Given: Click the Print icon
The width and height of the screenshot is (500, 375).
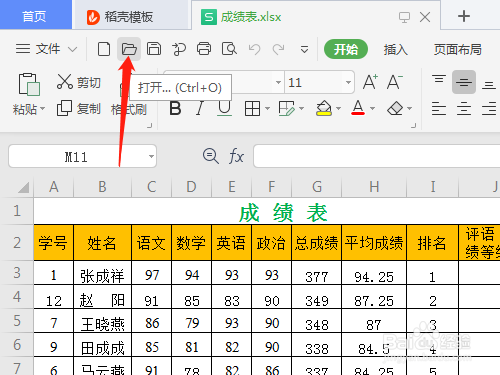Looking at the screenshot, I should point(204,49).
